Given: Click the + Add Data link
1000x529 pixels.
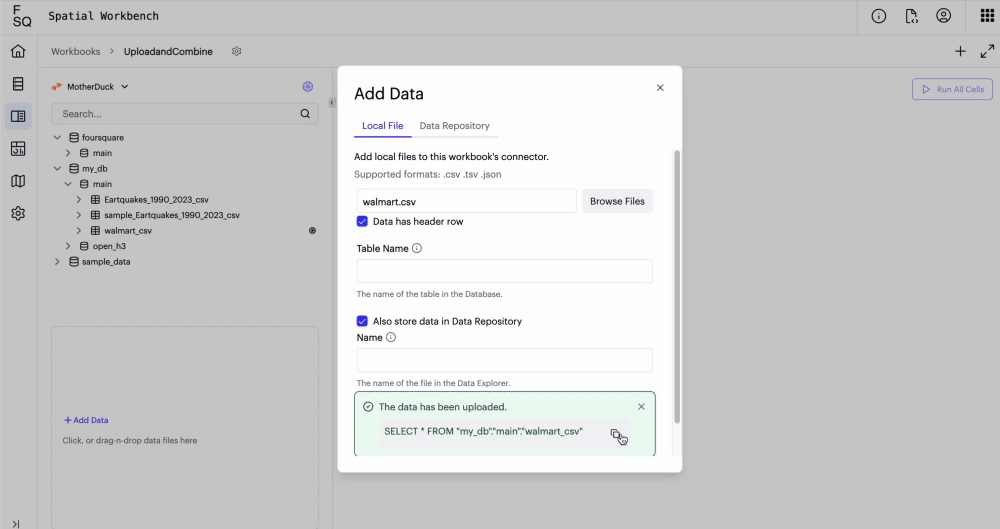Looking at the screenshot, I should (86, 420).
